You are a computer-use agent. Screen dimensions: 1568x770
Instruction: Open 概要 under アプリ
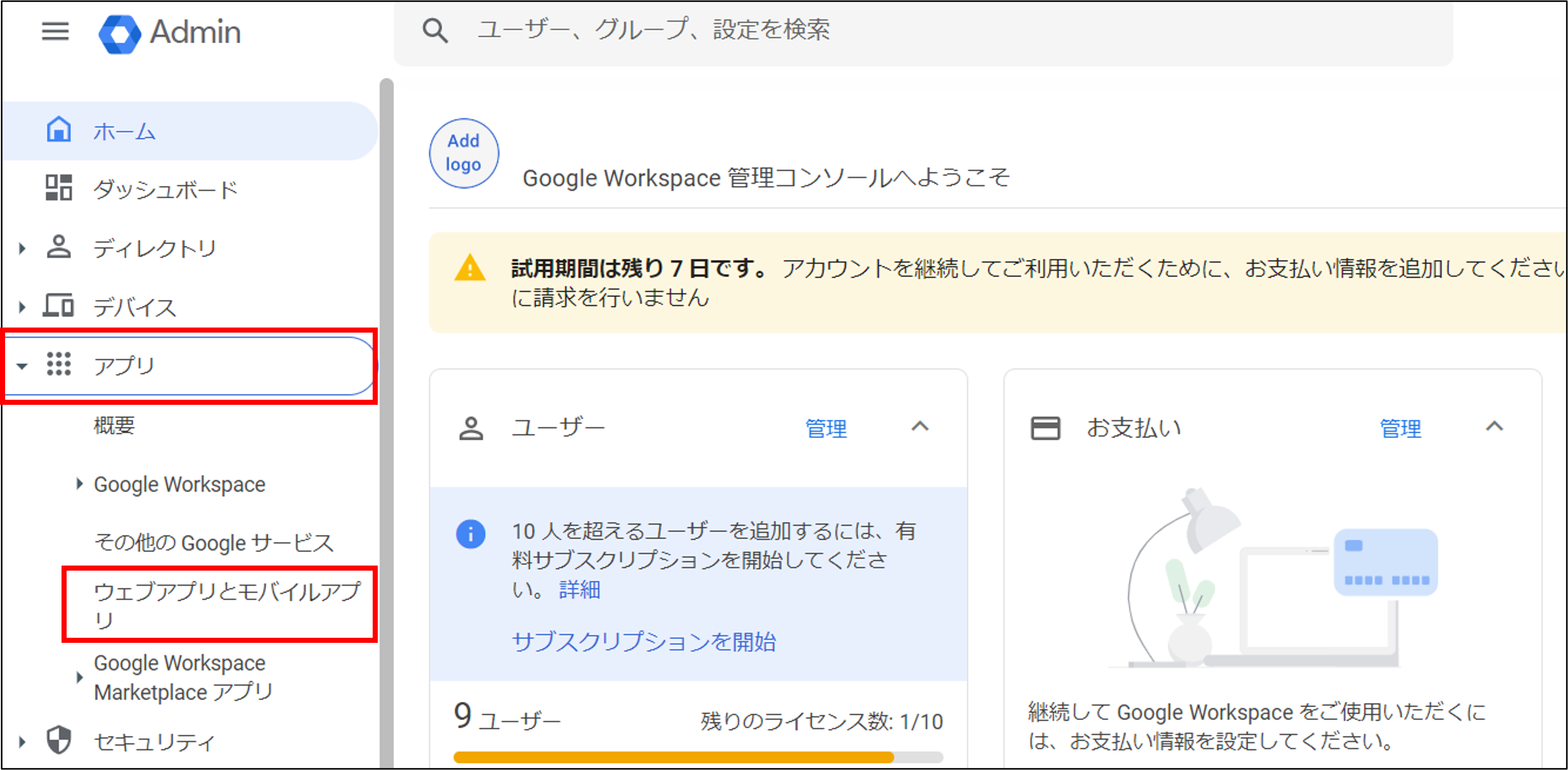(114, 425)
